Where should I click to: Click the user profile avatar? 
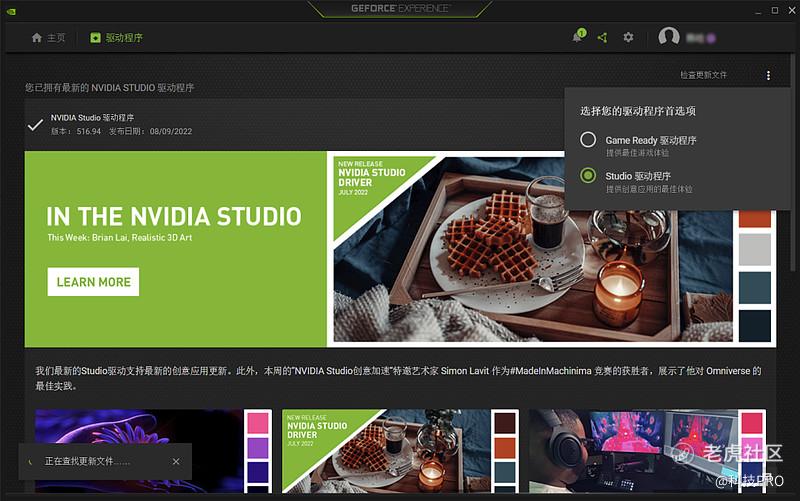point(668,37)
